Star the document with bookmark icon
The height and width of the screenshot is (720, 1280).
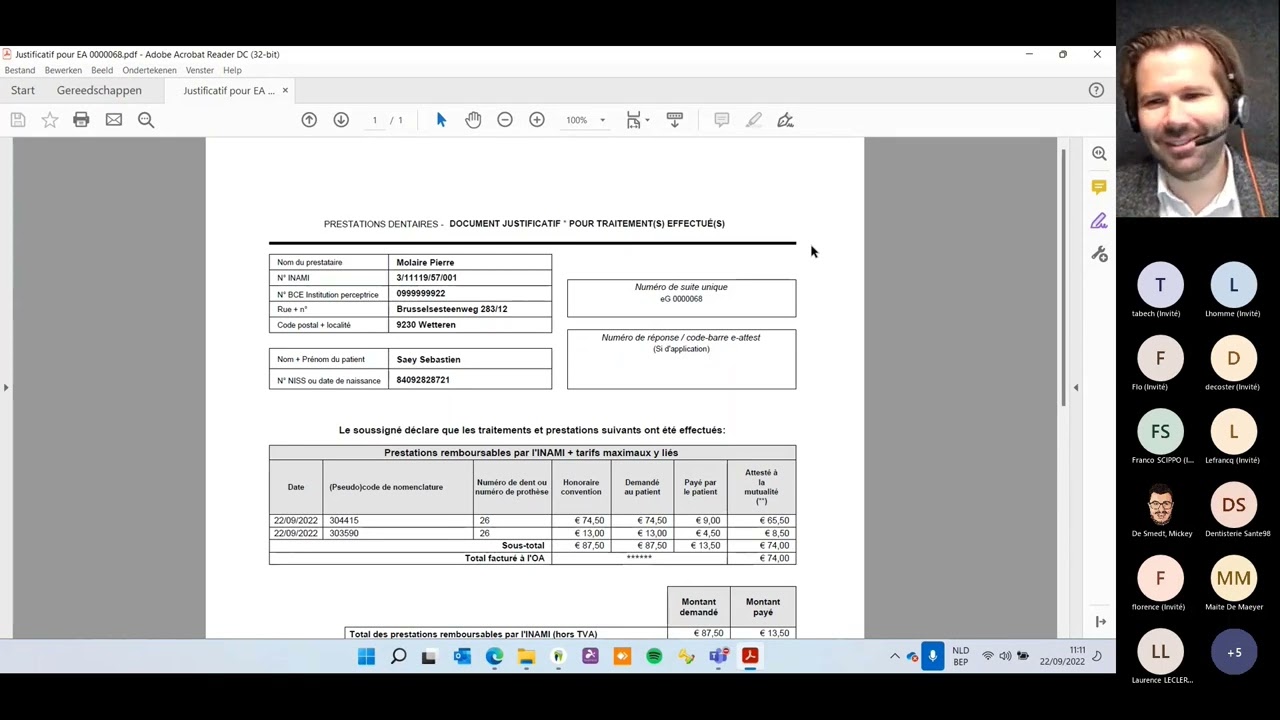(50, 120)
